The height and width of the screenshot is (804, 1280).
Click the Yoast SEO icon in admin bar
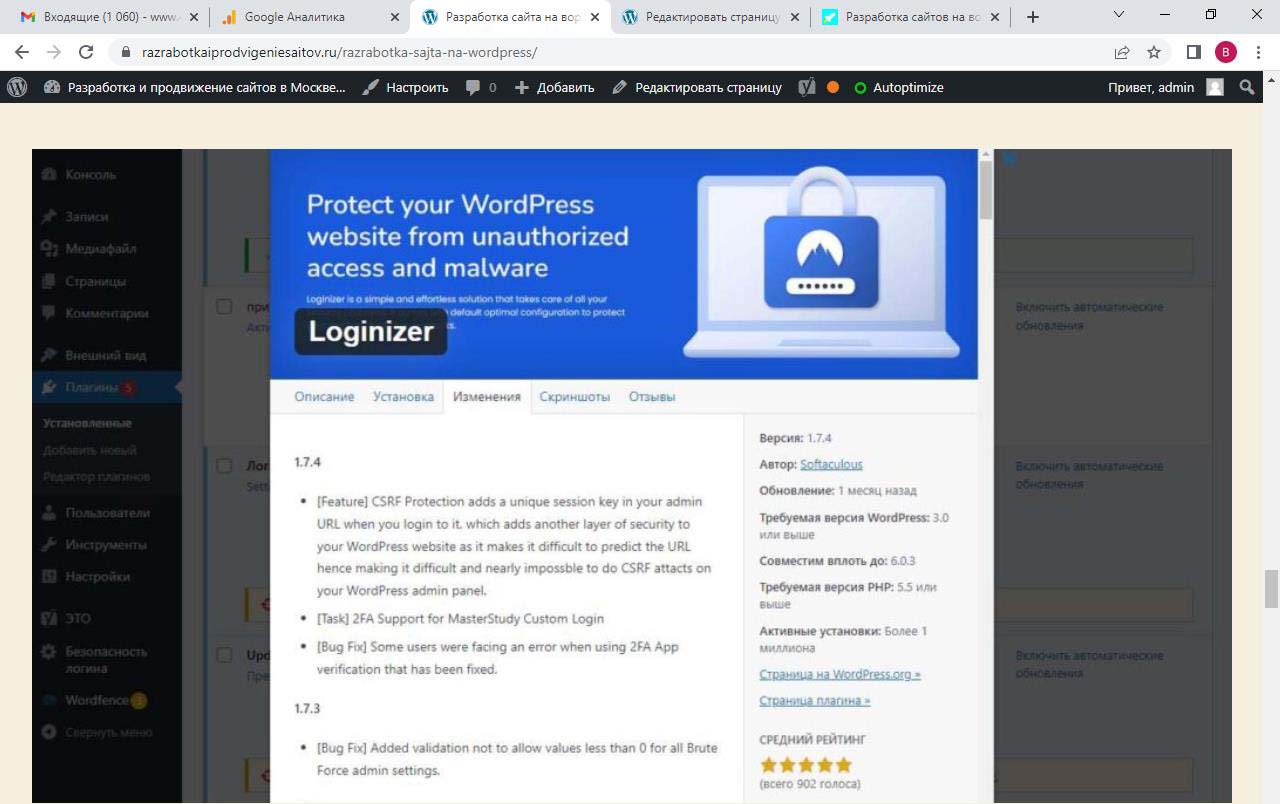[x=807, y=87]
